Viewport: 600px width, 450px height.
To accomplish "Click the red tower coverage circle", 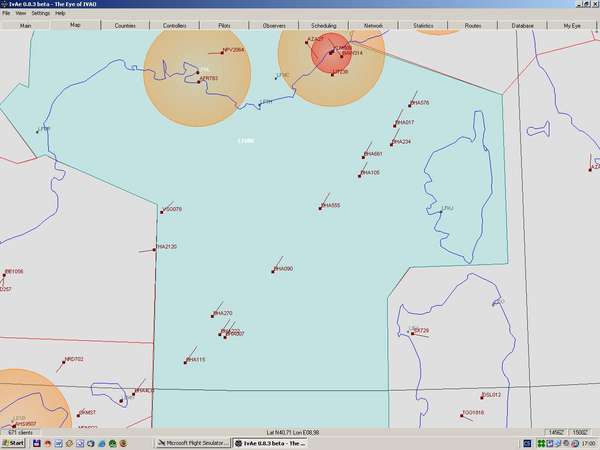I will point(331,53).
